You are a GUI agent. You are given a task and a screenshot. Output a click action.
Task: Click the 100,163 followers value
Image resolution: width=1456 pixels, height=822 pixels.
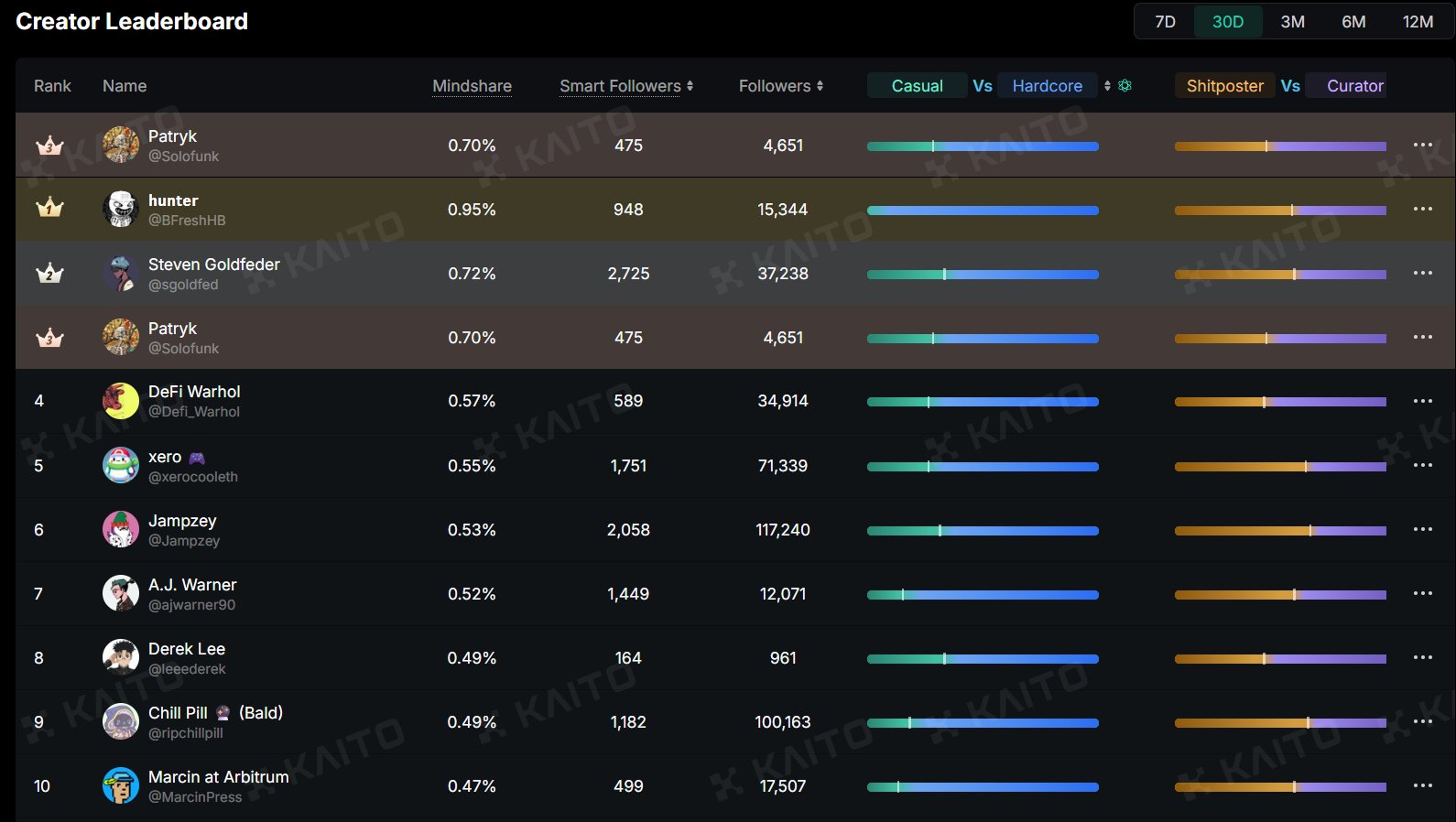coord(783,722)
